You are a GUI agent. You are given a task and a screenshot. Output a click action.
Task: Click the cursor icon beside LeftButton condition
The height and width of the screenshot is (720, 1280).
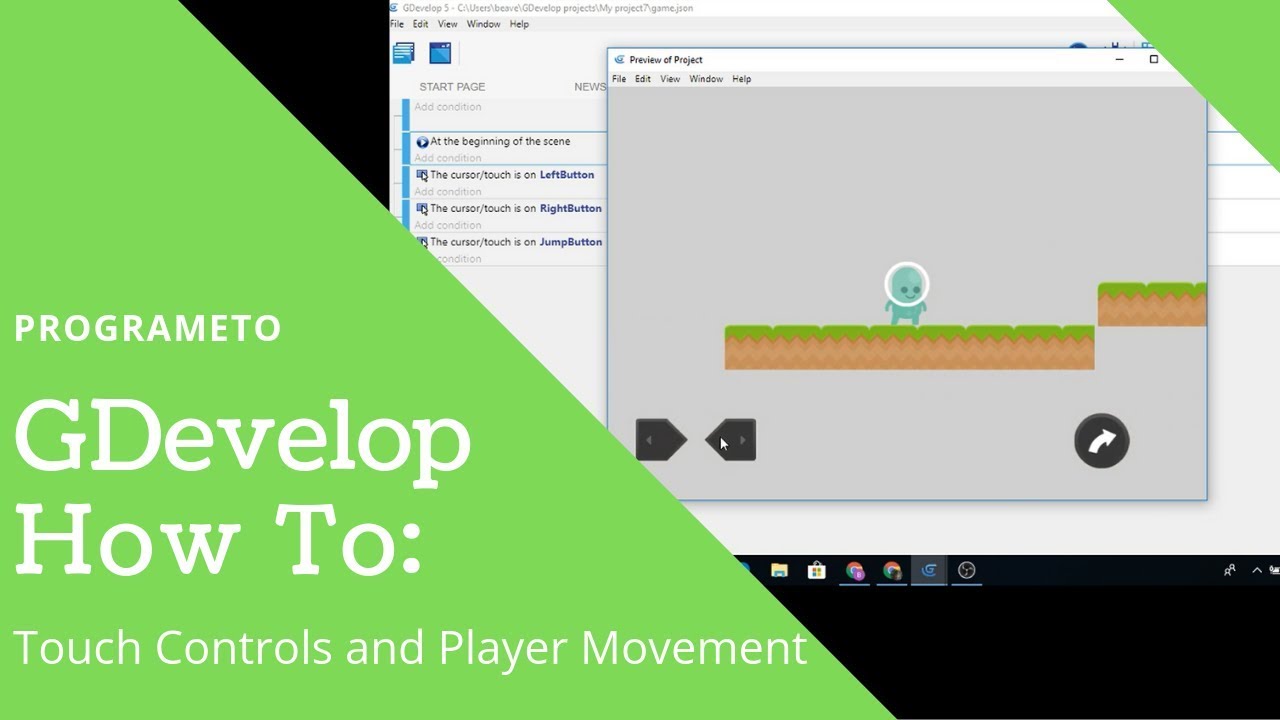[422, 175]
